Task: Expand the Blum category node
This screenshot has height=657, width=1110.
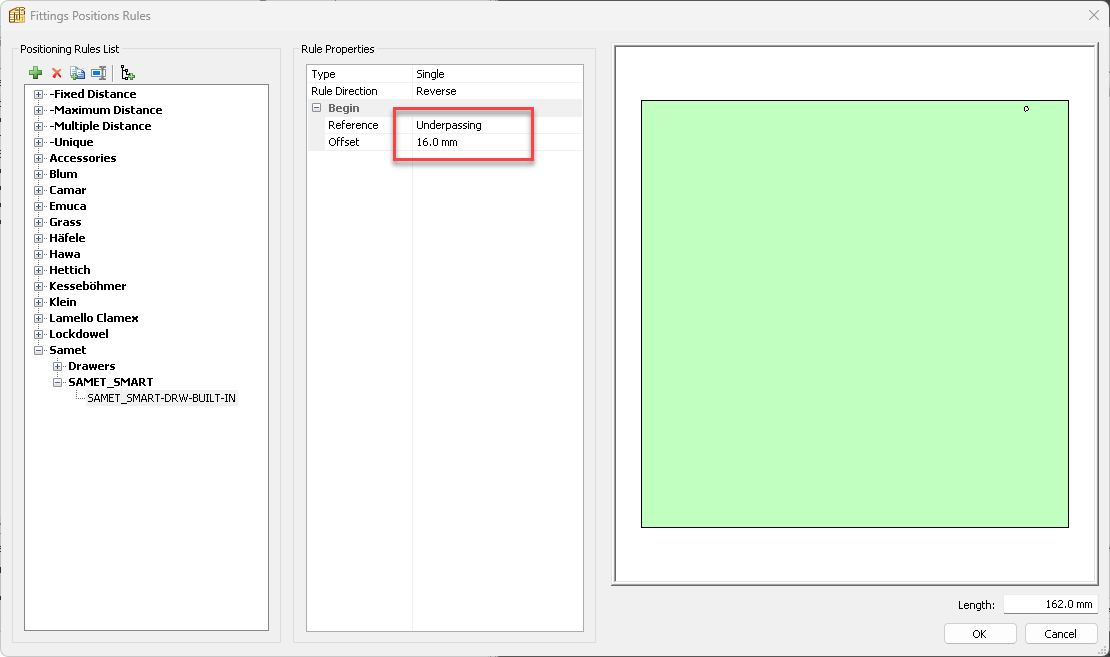Action: pyautogui.click(x=39, y=174)
